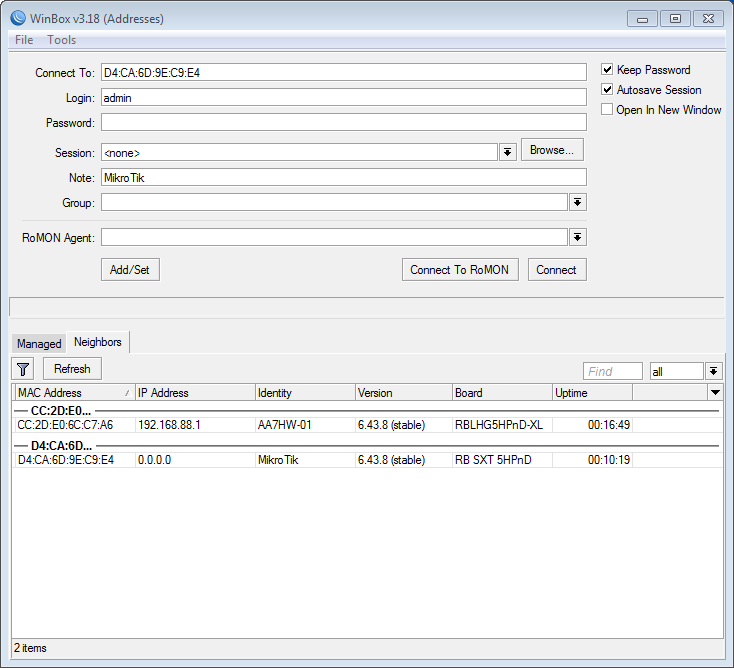Click uptime 00:16:49

point(609,425)
